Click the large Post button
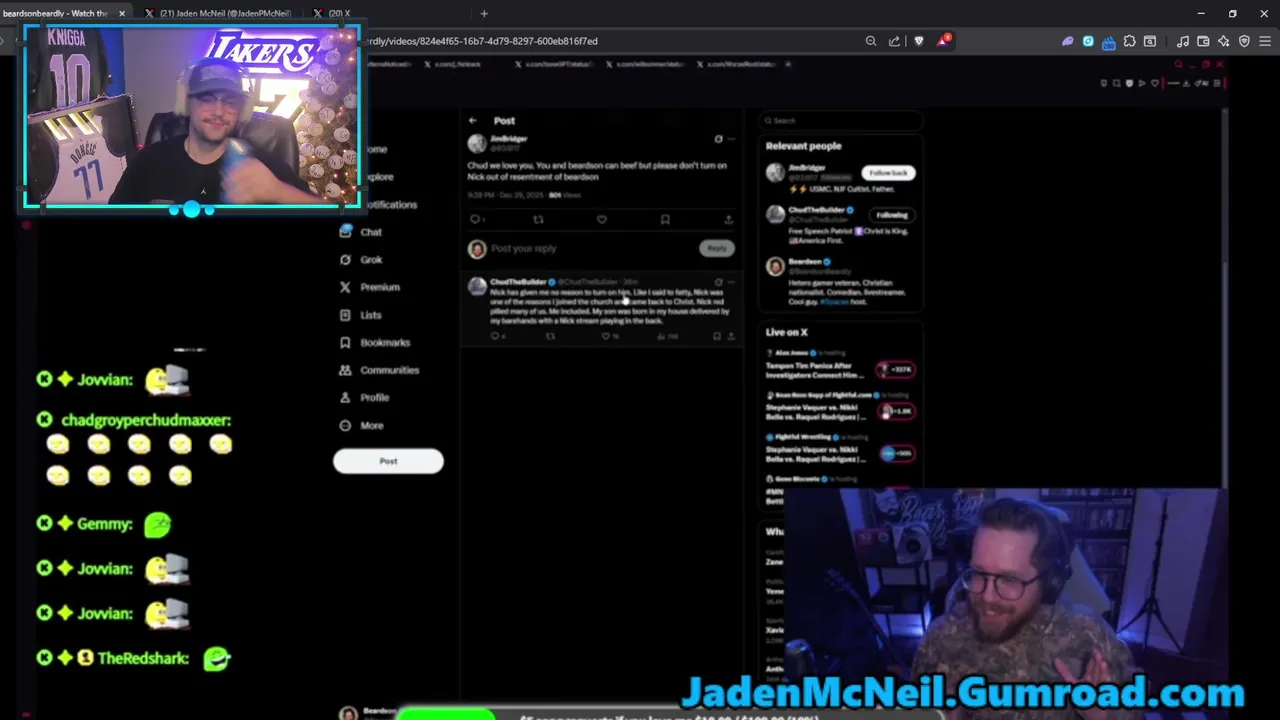 [388, 461]
